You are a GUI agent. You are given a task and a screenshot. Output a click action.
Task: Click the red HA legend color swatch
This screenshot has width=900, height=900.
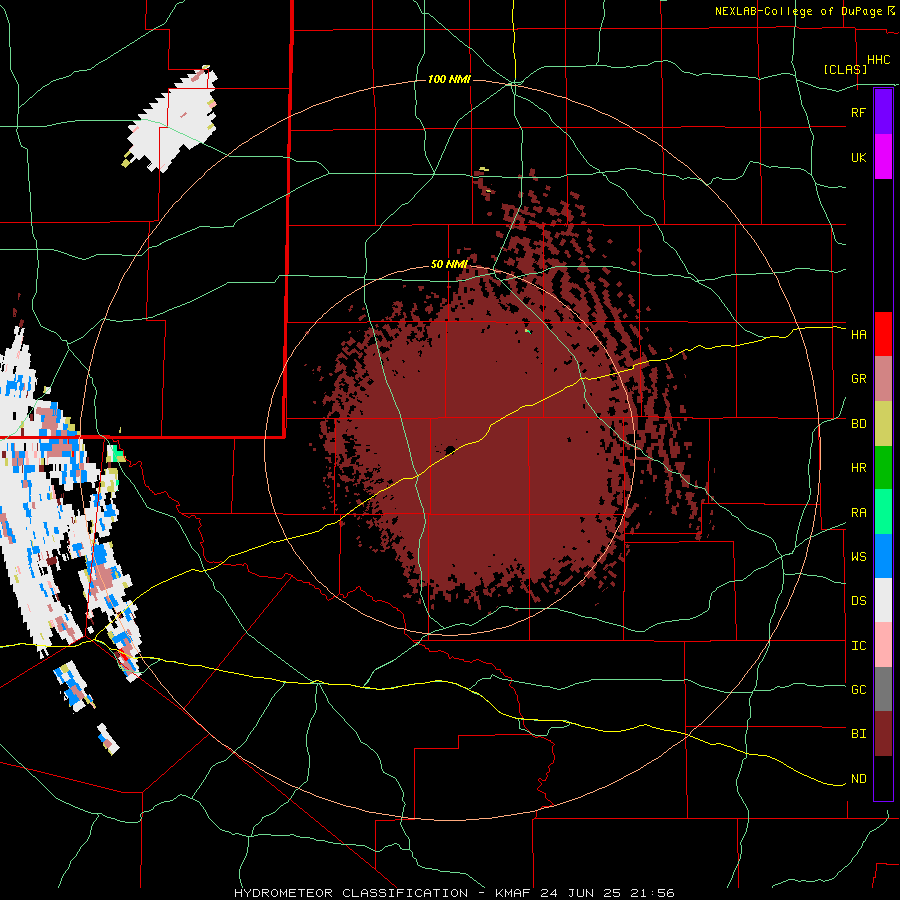[883, 334]
